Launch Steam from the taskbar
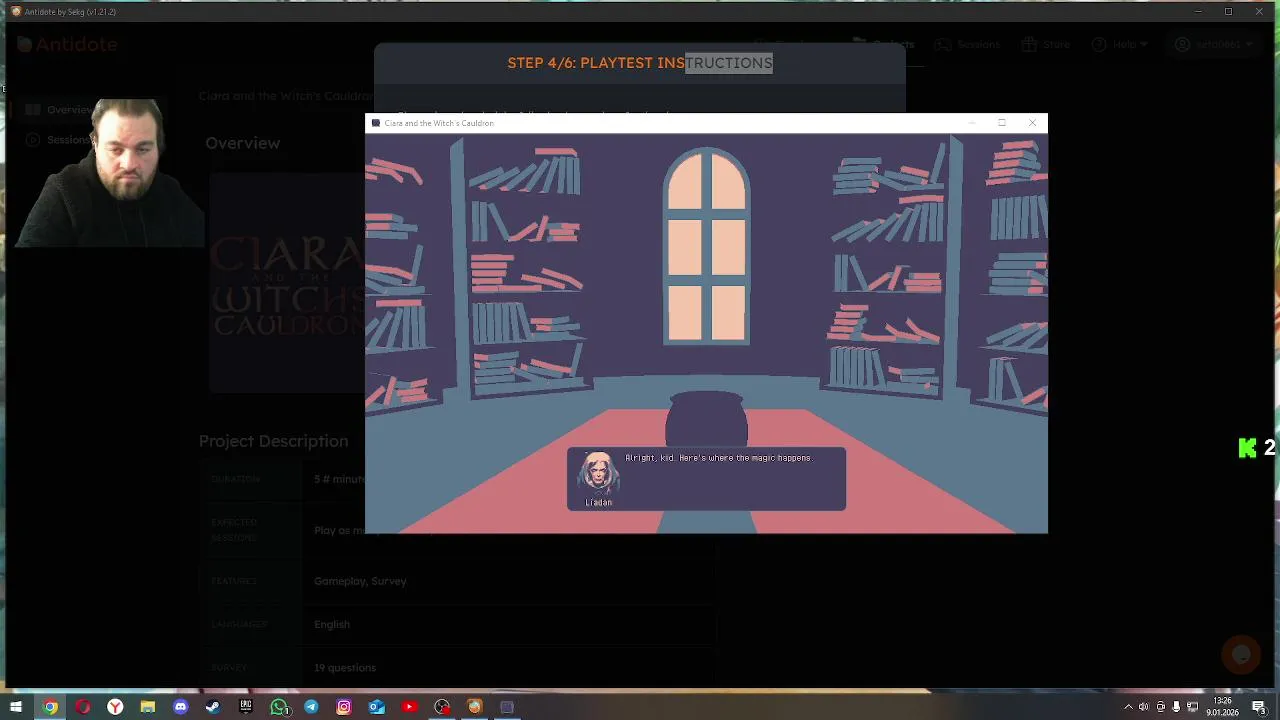This screenshot has width=1280, height=720. click(213, 707)
